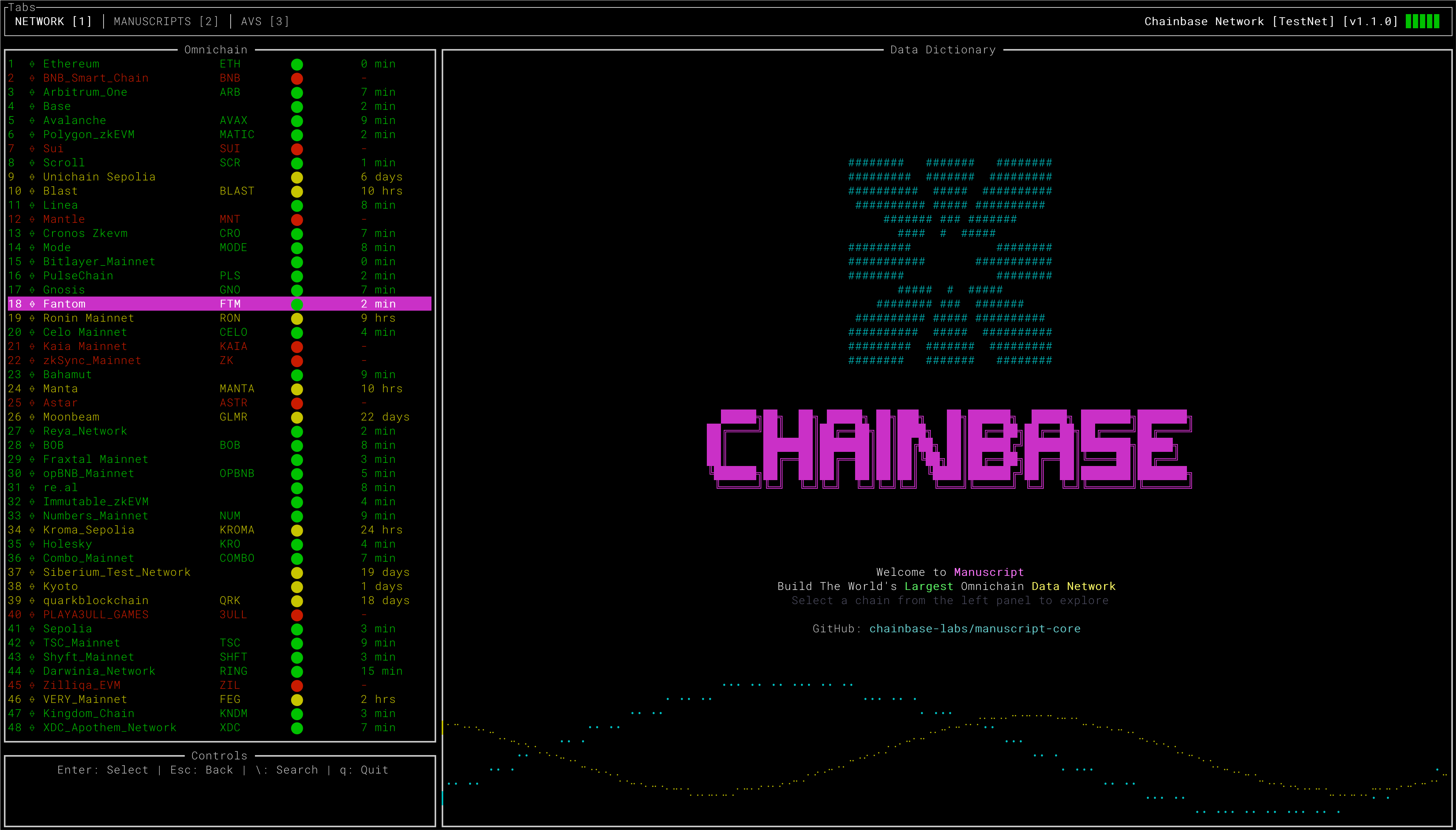Click the yellow status dot for Kroma_Sepolia
Viewport: 1456px width, 830px height.
click(297, 530)
